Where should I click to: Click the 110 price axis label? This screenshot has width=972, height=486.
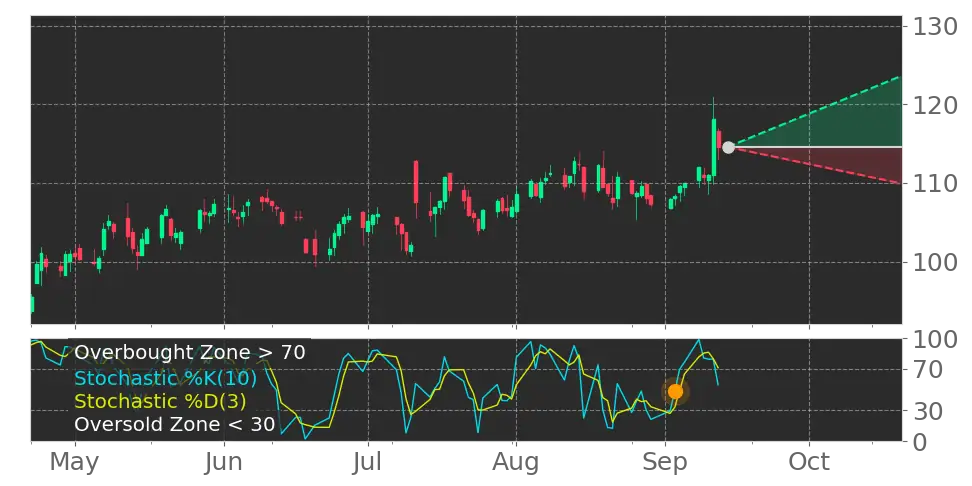(937, 183)
